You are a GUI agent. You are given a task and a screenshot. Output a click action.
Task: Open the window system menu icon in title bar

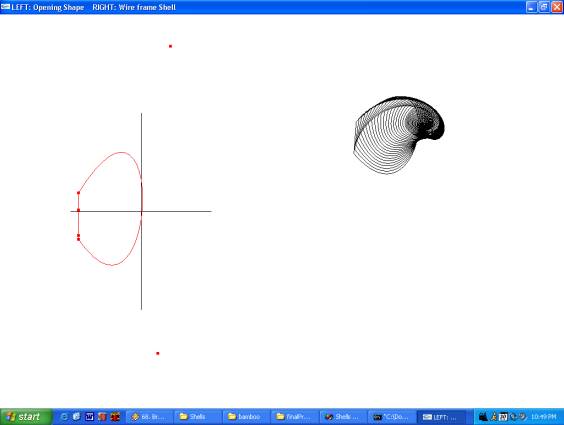coord(5,7)
